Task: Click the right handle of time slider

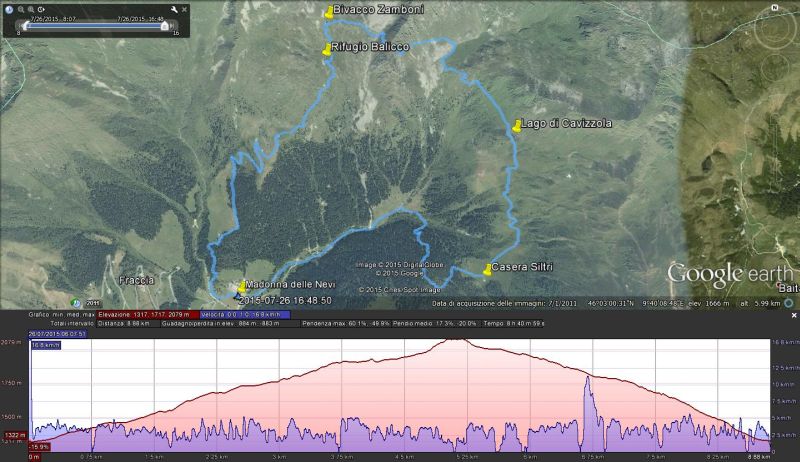Action: coord(165,25)
